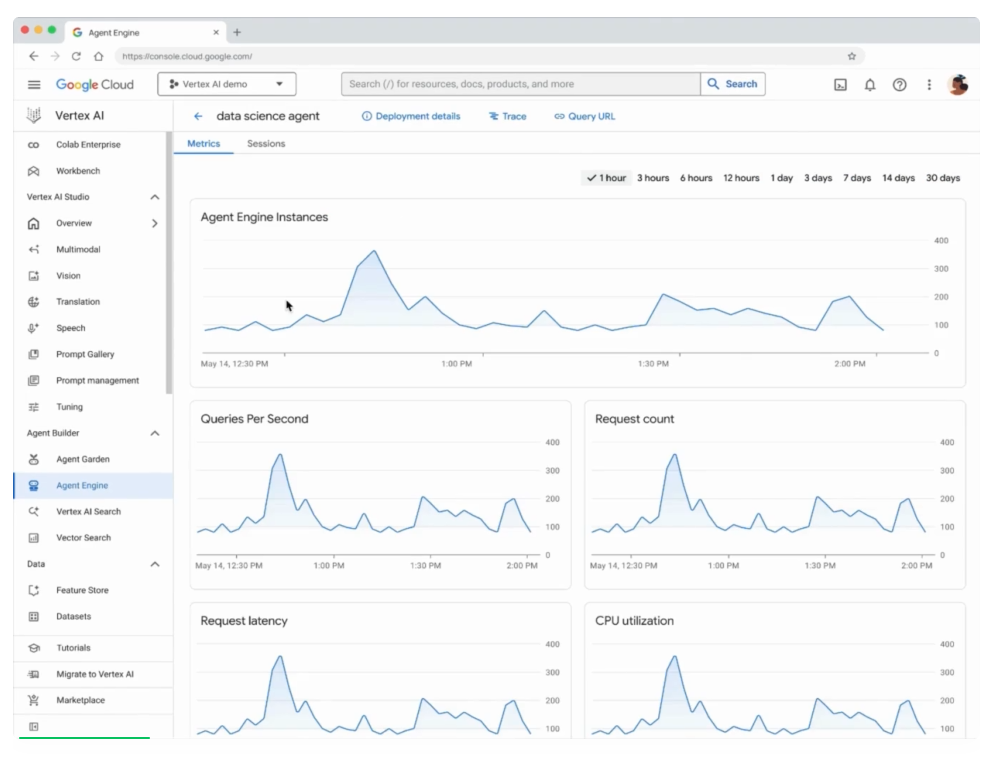The height and width of the screenshot is (775, 994).
Task: Bookmark page with the star icon
Action: (852, 57)
